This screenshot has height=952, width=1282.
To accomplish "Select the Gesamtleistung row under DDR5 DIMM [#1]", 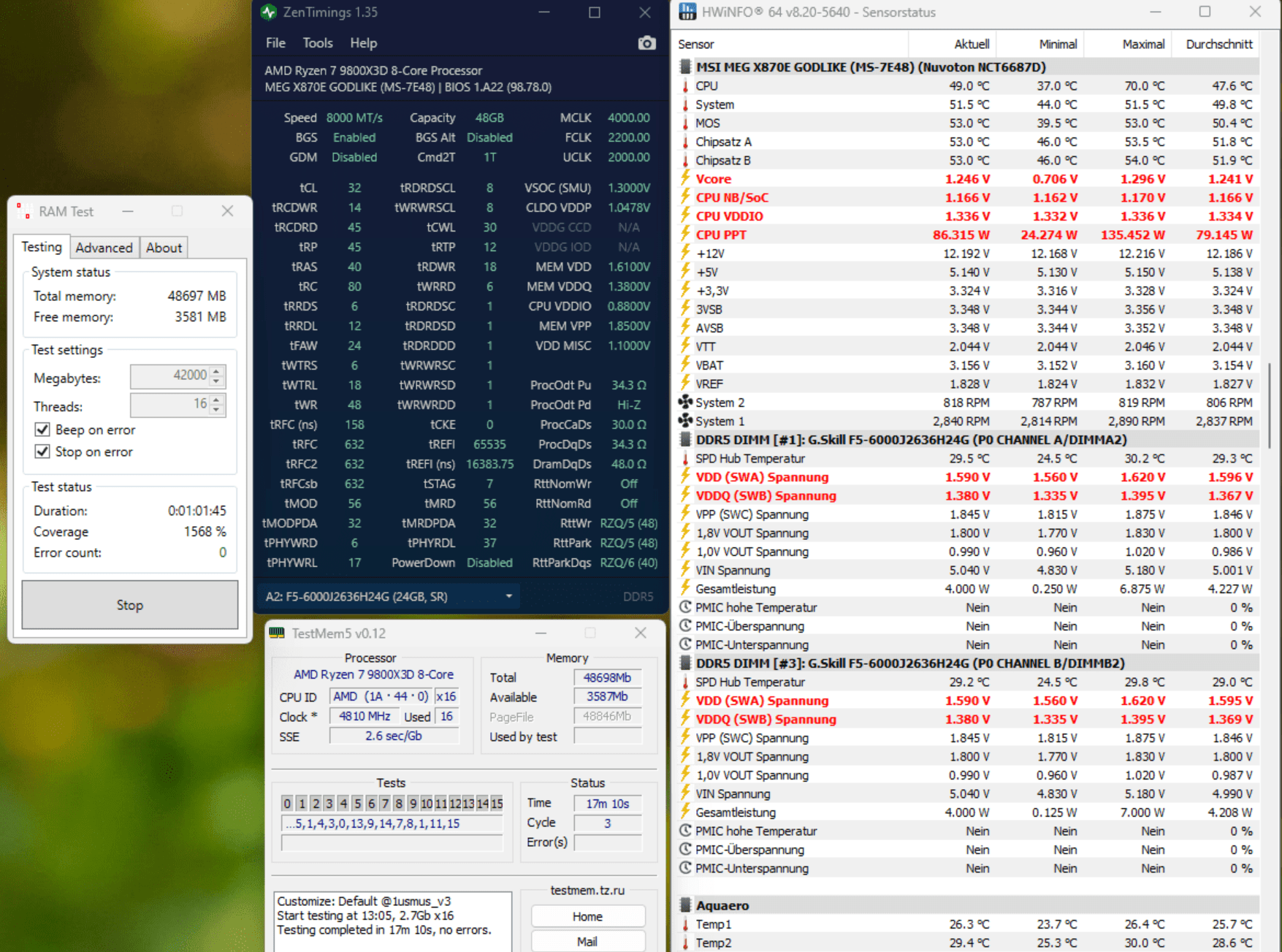I will 969,589.
